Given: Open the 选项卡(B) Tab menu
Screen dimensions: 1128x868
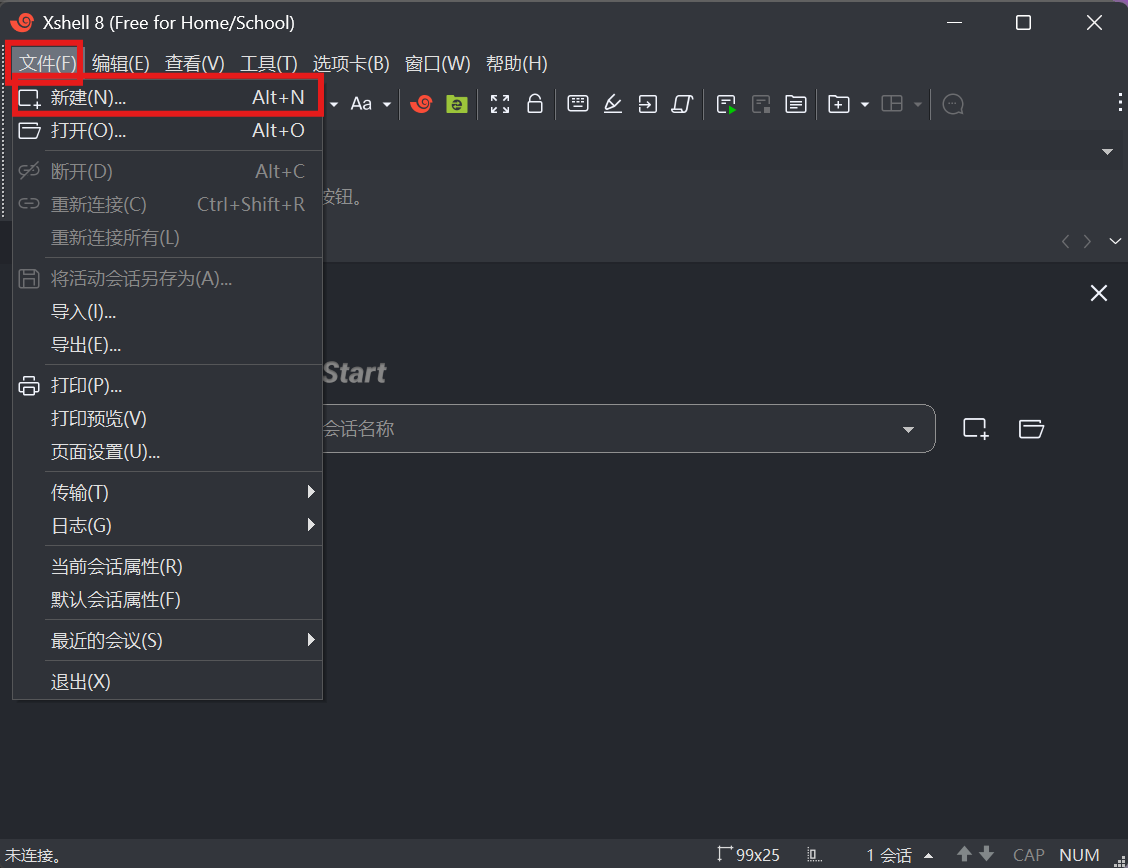Looking at the screenshot, I should pyautogui.click(x=351, y=64).
